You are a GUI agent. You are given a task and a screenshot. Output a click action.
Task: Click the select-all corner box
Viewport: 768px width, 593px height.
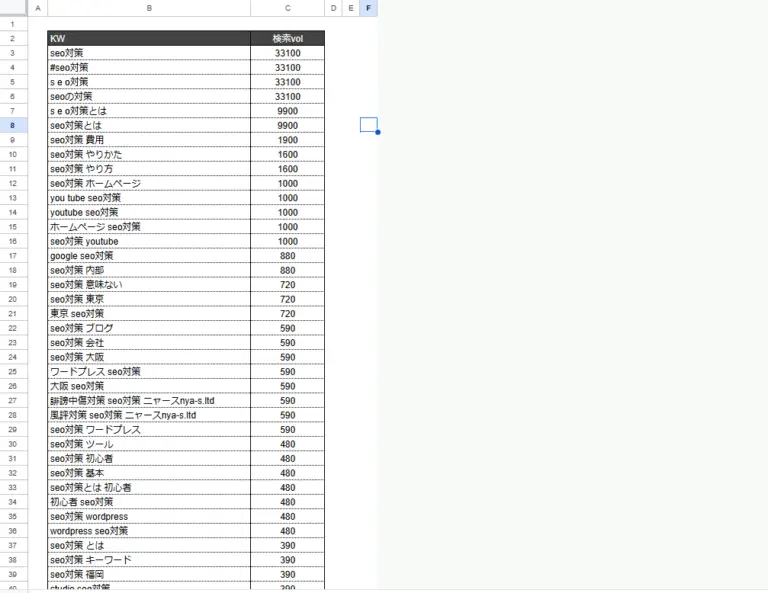(12, 8)
